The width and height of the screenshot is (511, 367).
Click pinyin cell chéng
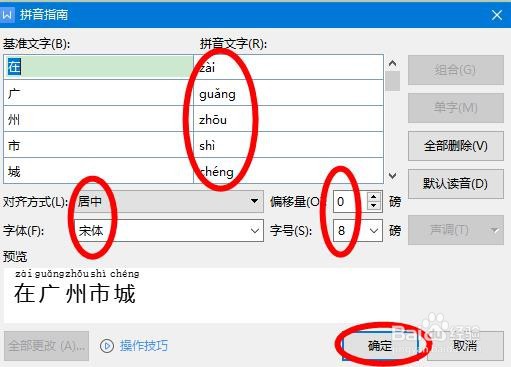pyautogui.click(x=288, y=171)
